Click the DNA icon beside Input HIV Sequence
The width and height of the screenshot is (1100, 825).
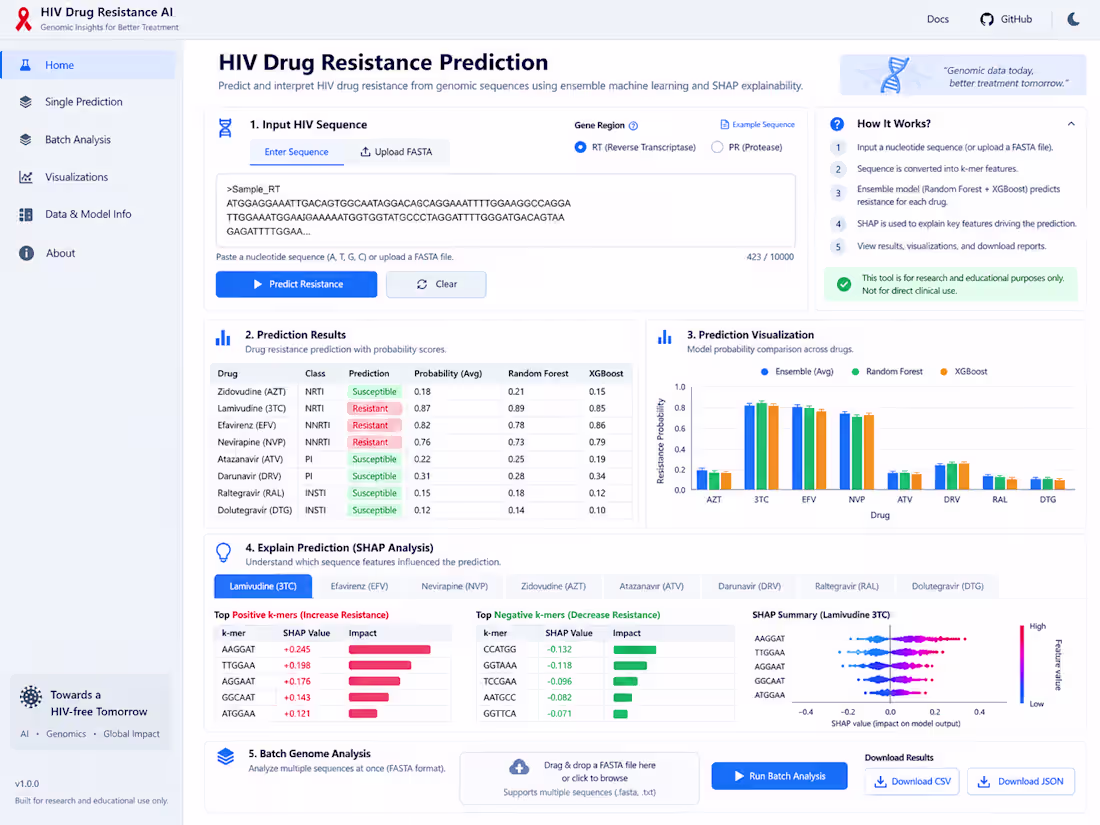tap(224, 128)
